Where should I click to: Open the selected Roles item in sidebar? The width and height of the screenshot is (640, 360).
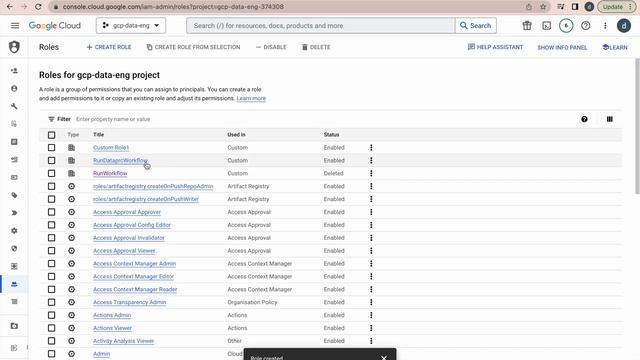tap(14, 284)
